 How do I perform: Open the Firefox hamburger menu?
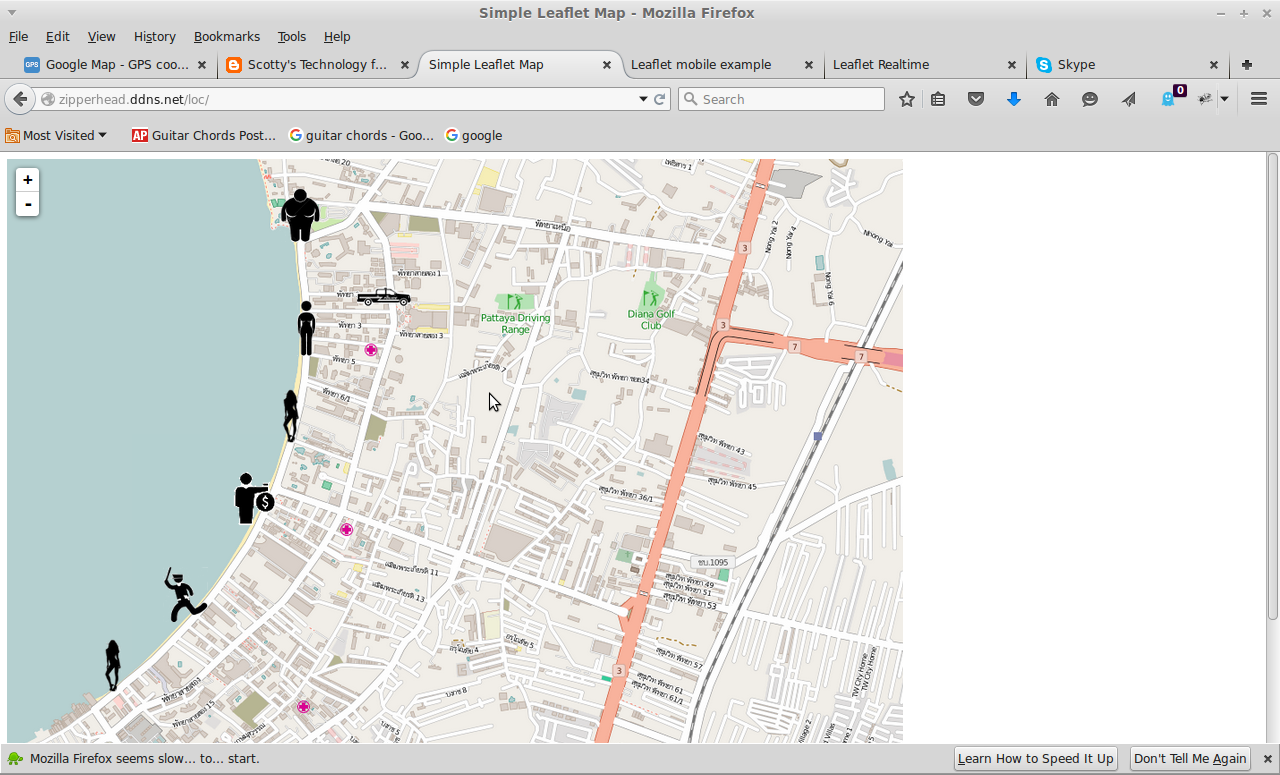[x=1259, y=99]
